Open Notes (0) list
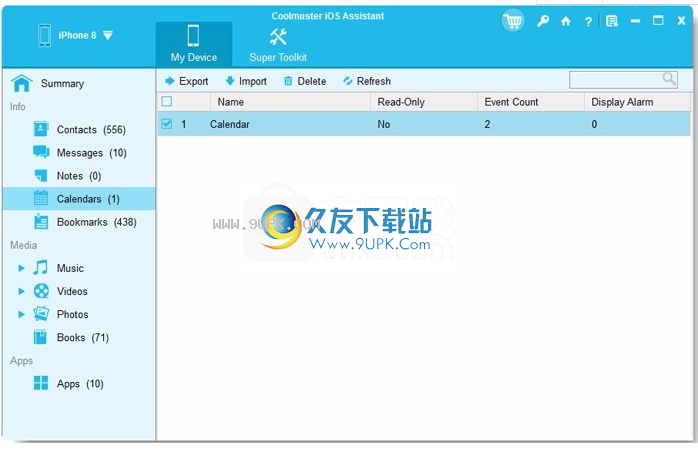 click(79, 176)
